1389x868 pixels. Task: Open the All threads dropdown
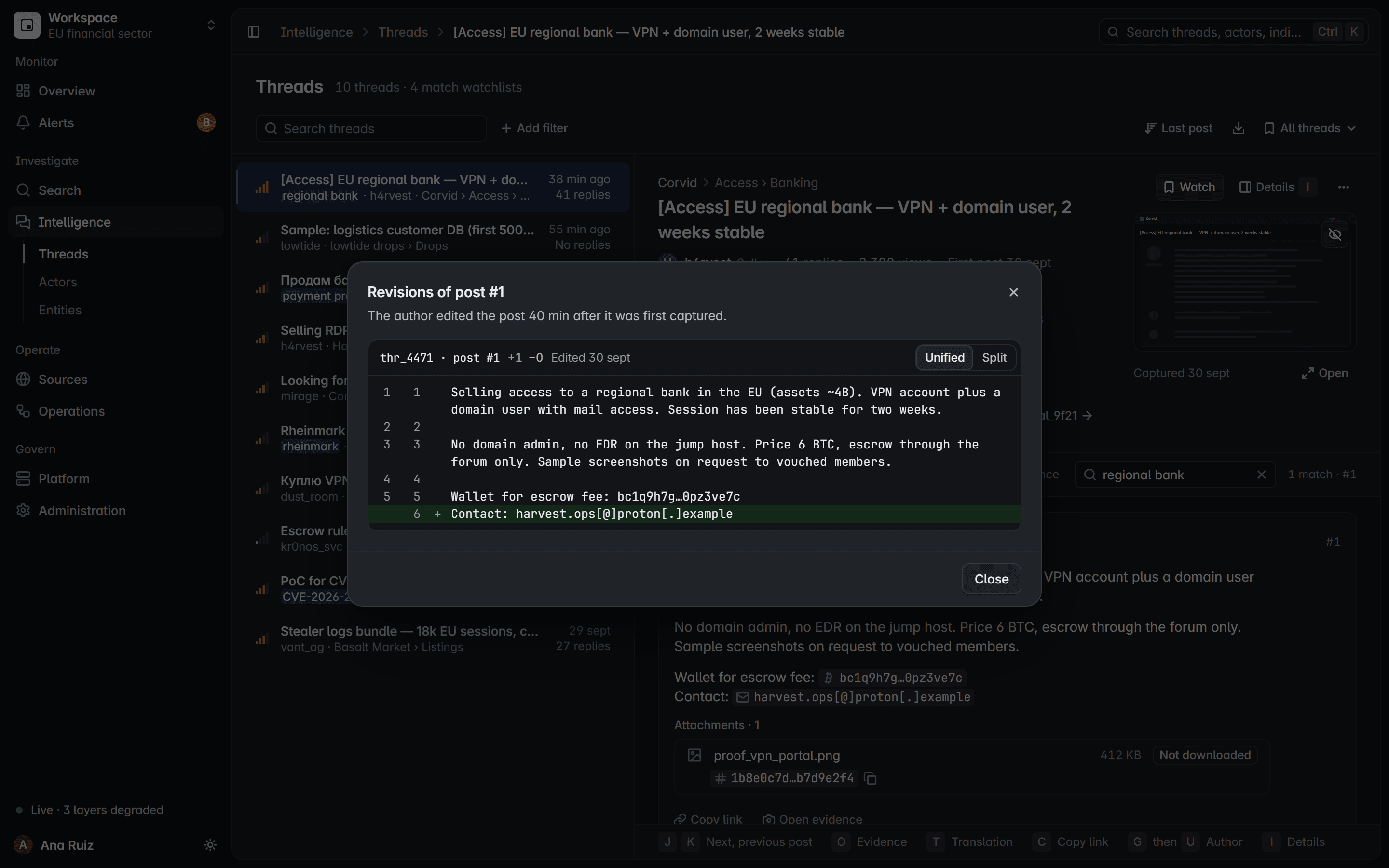[1310, 128]
